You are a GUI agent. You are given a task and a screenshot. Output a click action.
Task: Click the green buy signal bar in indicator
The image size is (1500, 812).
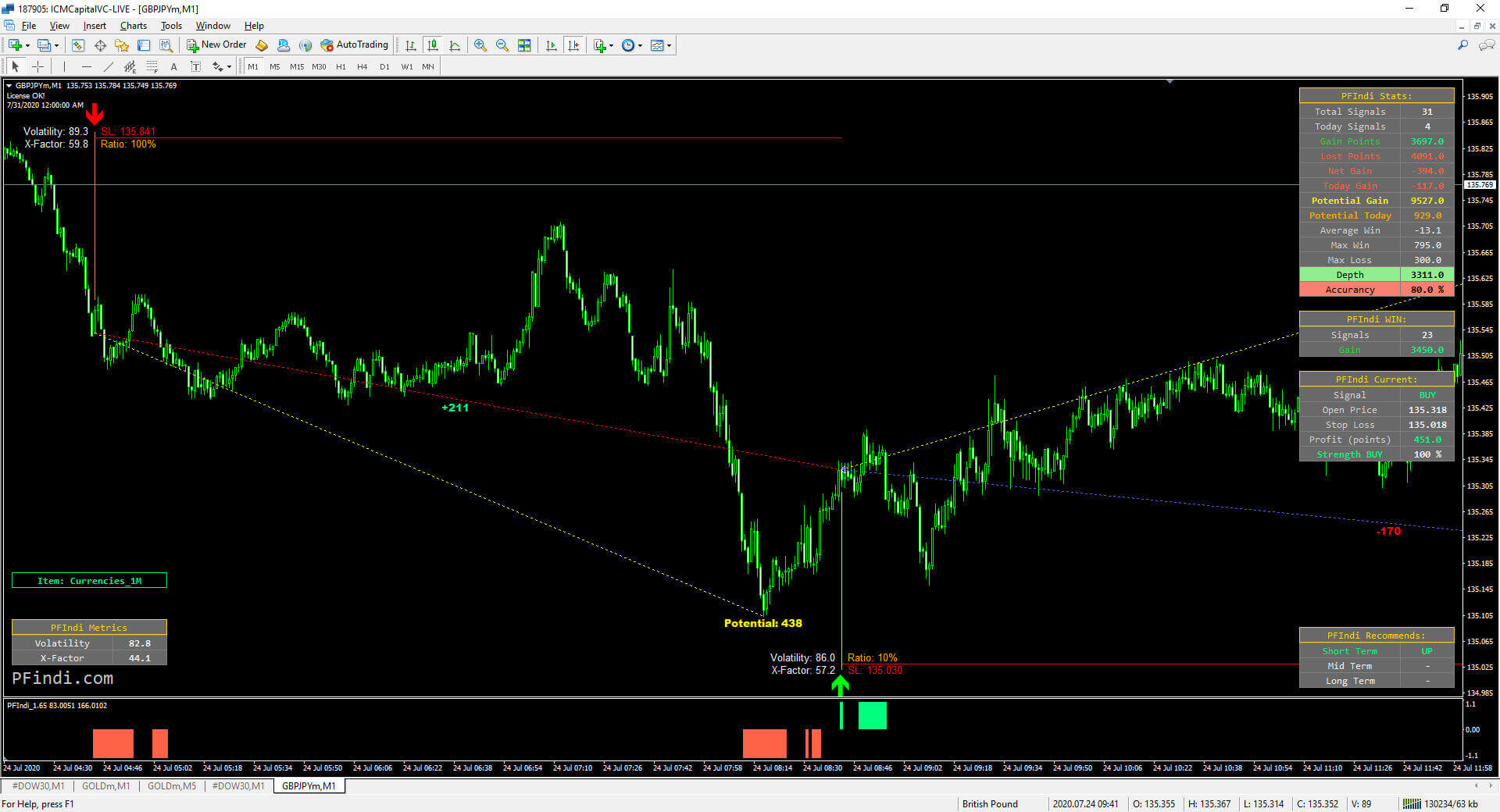872,715
